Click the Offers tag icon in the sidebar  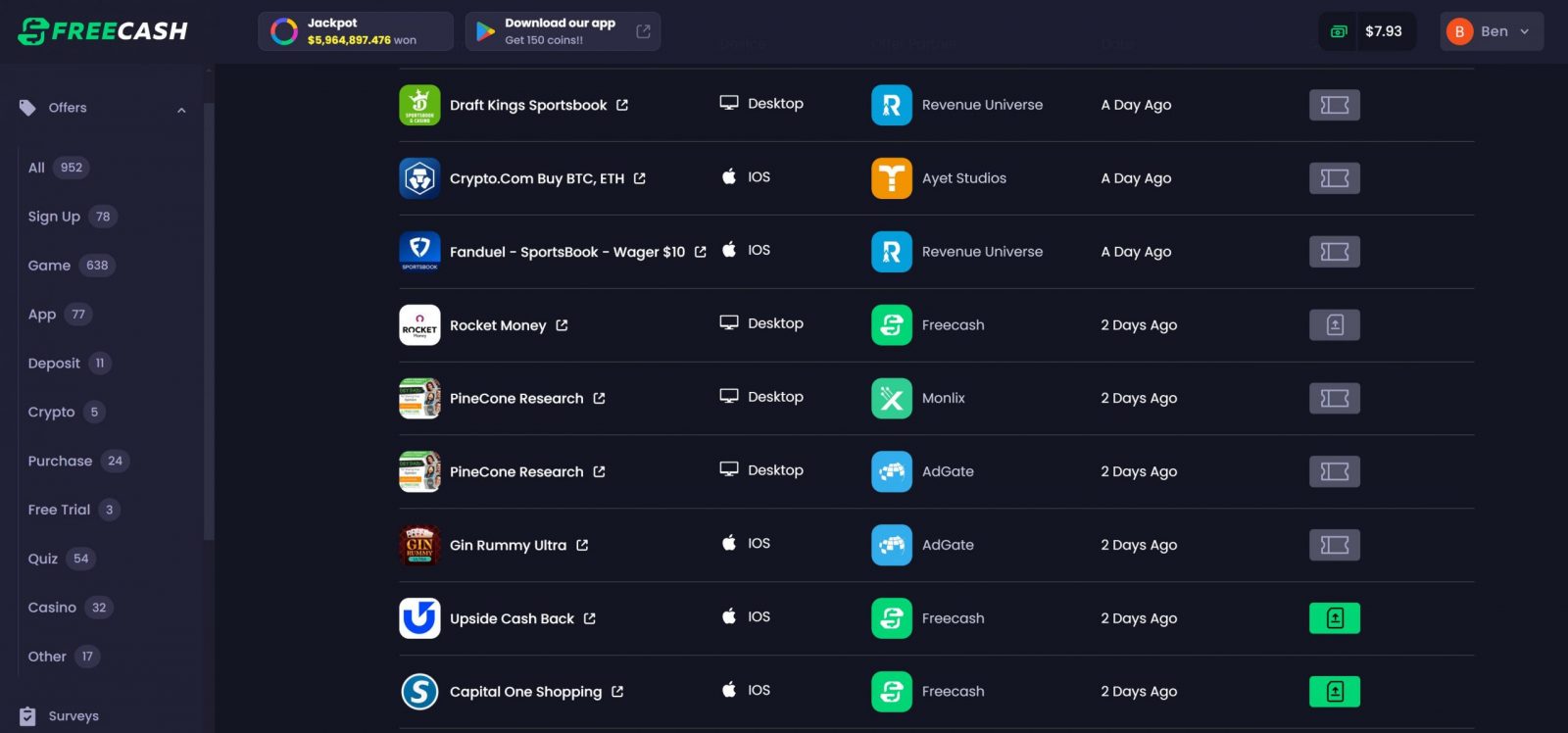[27, 108]
